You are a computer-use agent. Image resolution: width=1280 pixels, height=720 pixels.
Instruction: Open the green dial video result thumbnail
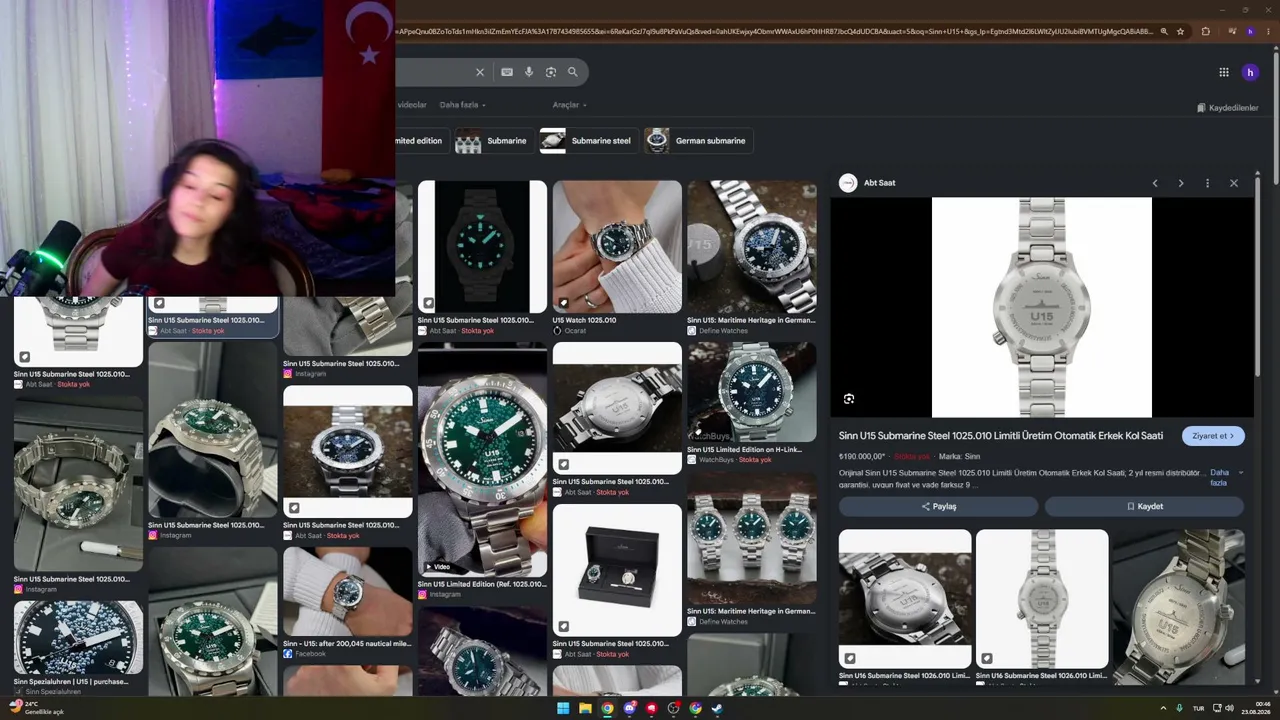point(482,460)
